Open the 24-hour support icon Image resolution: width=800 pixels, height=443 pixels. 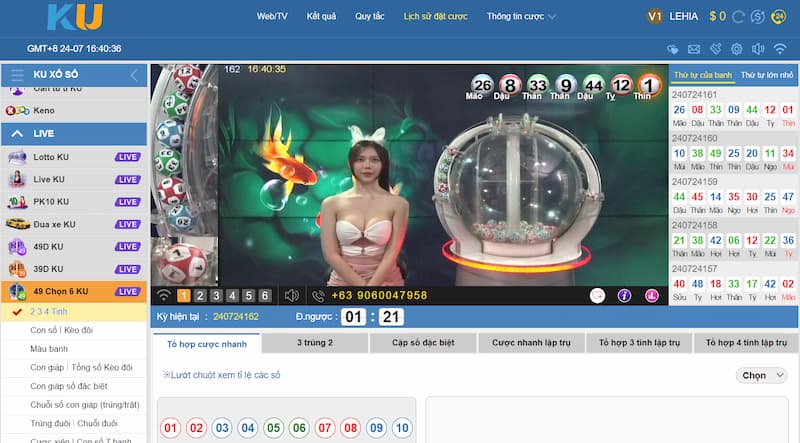pos(778,17)
